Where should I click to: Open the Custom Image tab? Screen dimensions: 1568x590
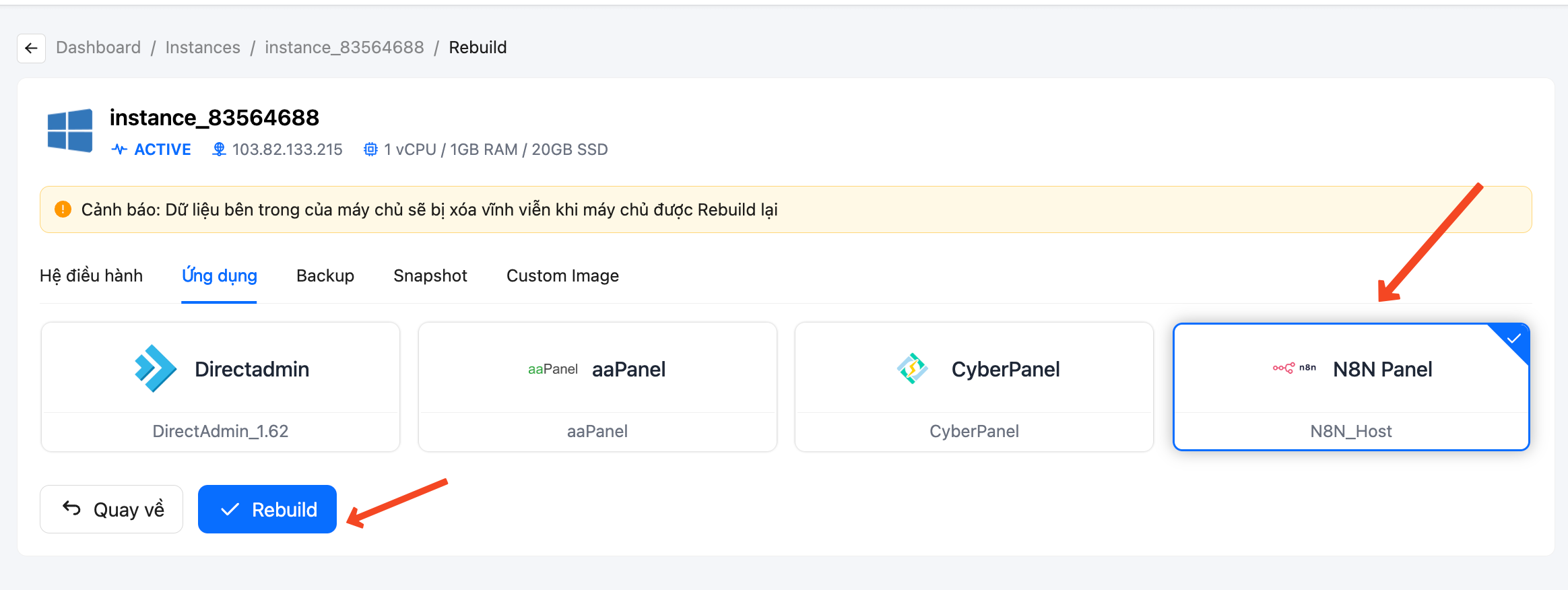tap(562, 275)
